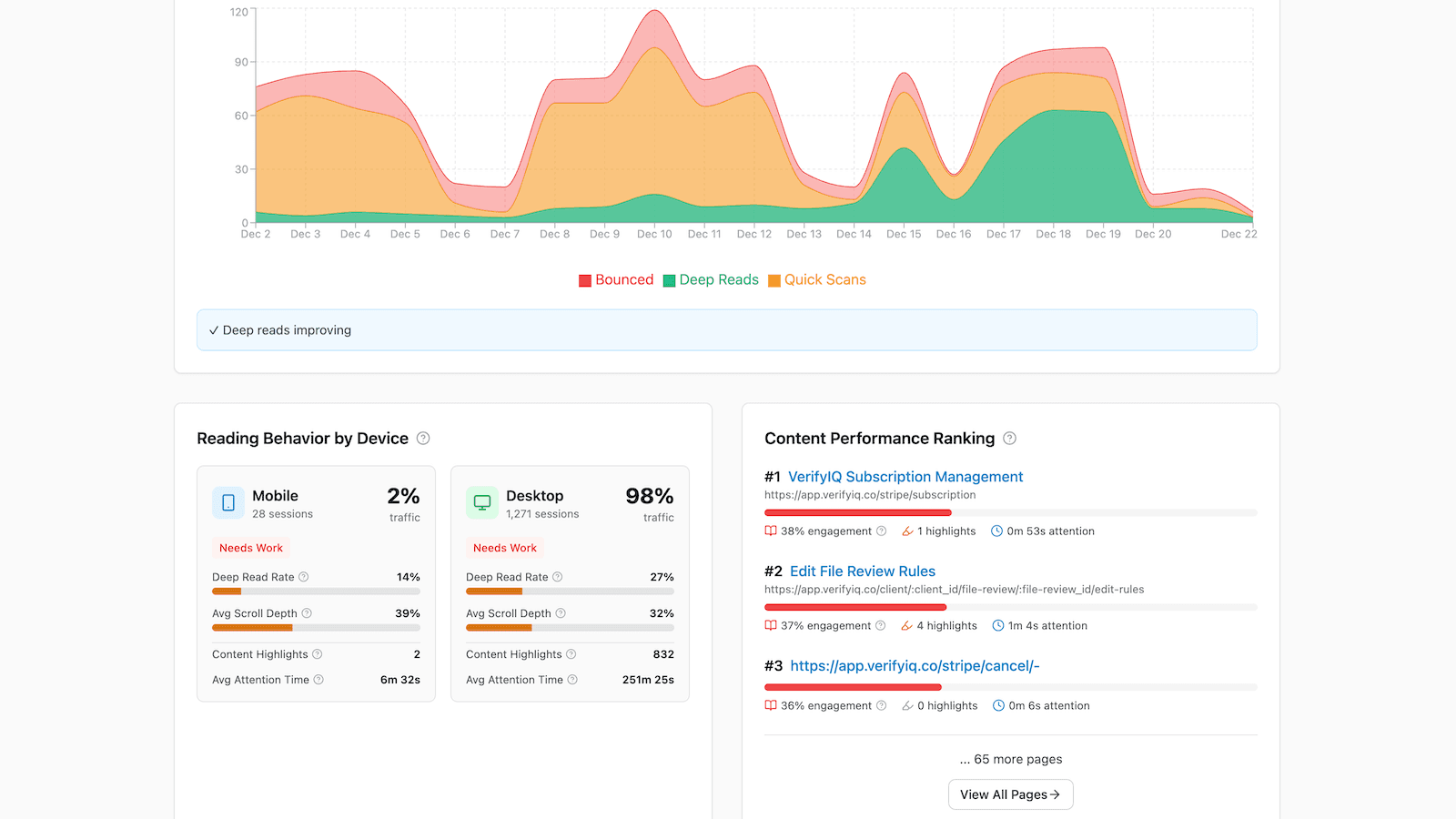The image size is (1456, 819).
Task: Click the Avg Scroll Depth progress bar on Mobile
Action: [x=316, y=628]
